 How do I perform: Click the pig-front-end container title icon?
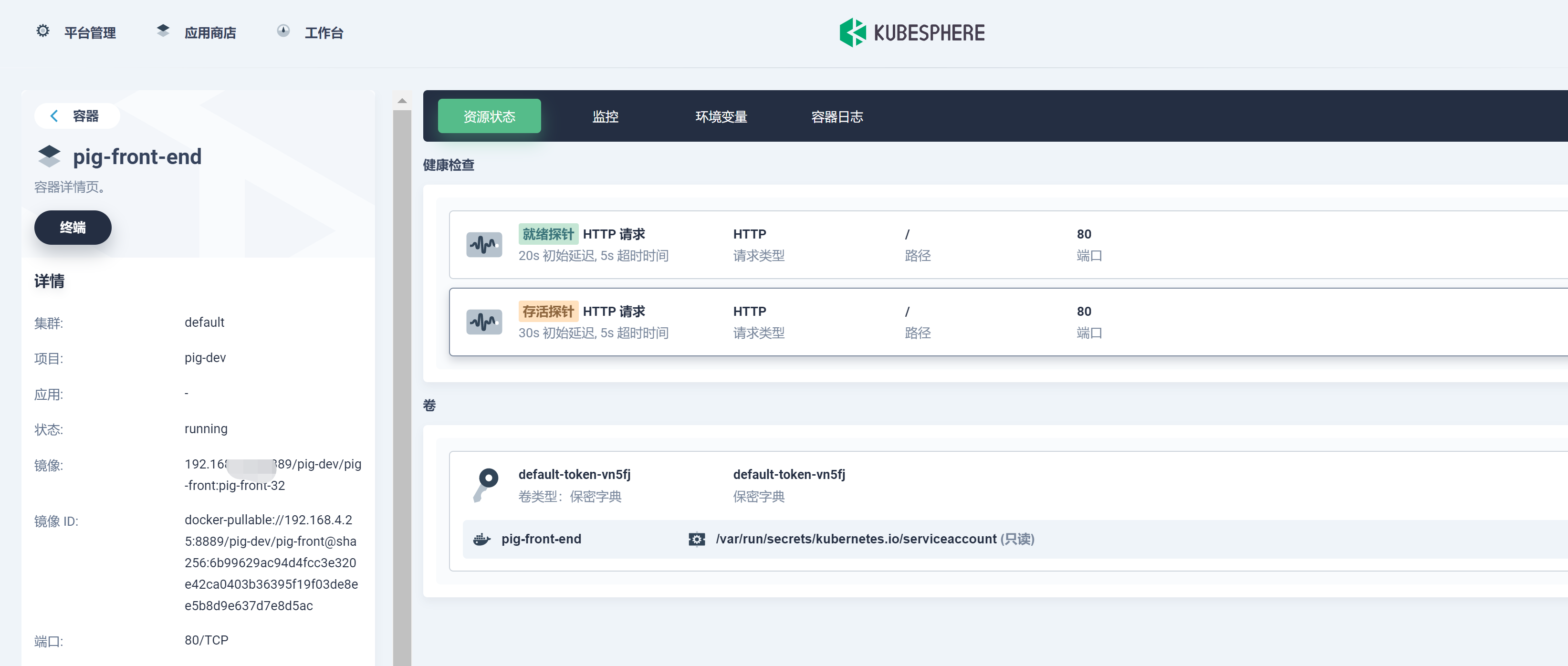[49, 156]
